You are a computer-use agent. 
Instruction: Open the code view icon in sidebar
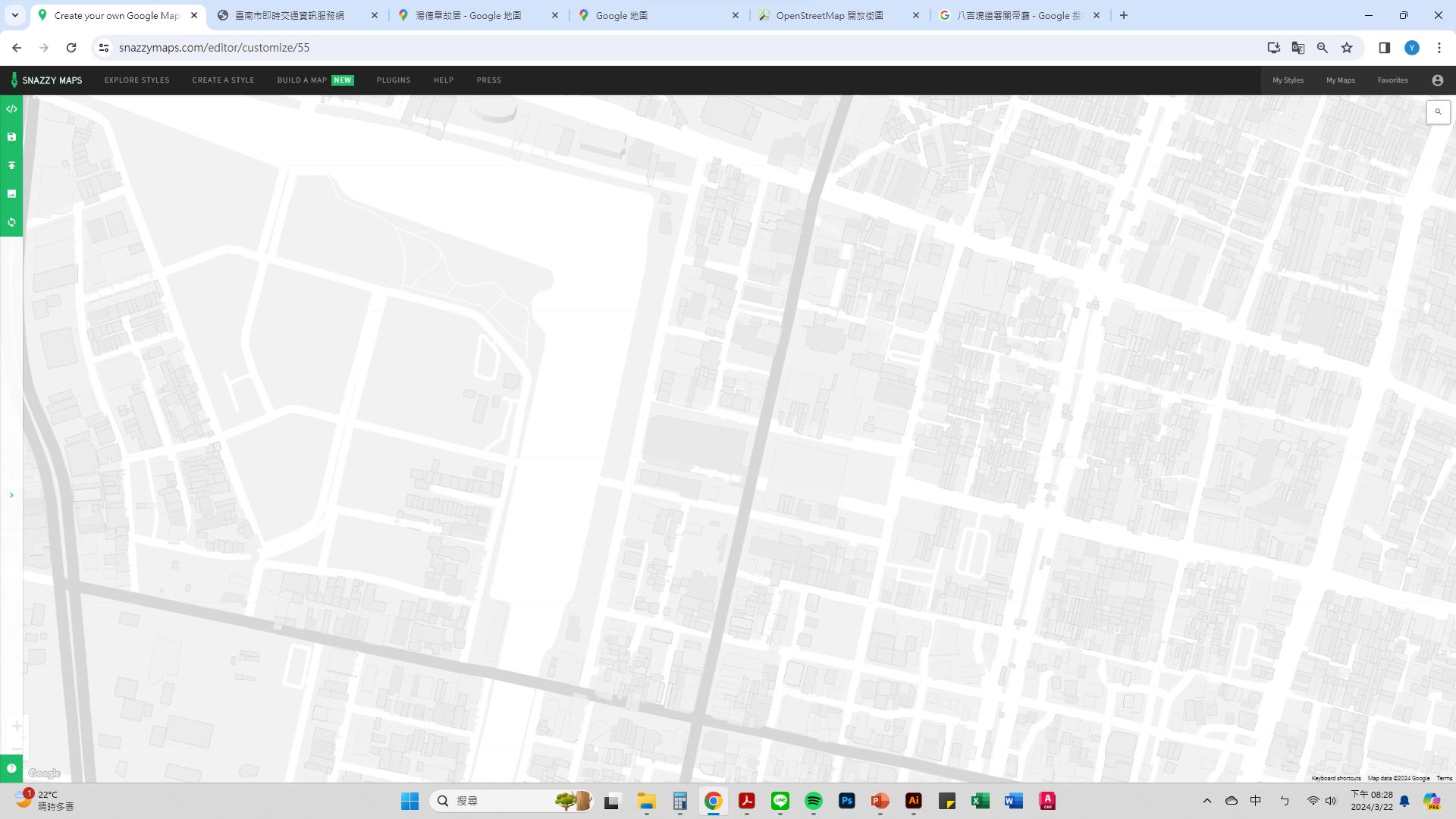tap(11, 109)
